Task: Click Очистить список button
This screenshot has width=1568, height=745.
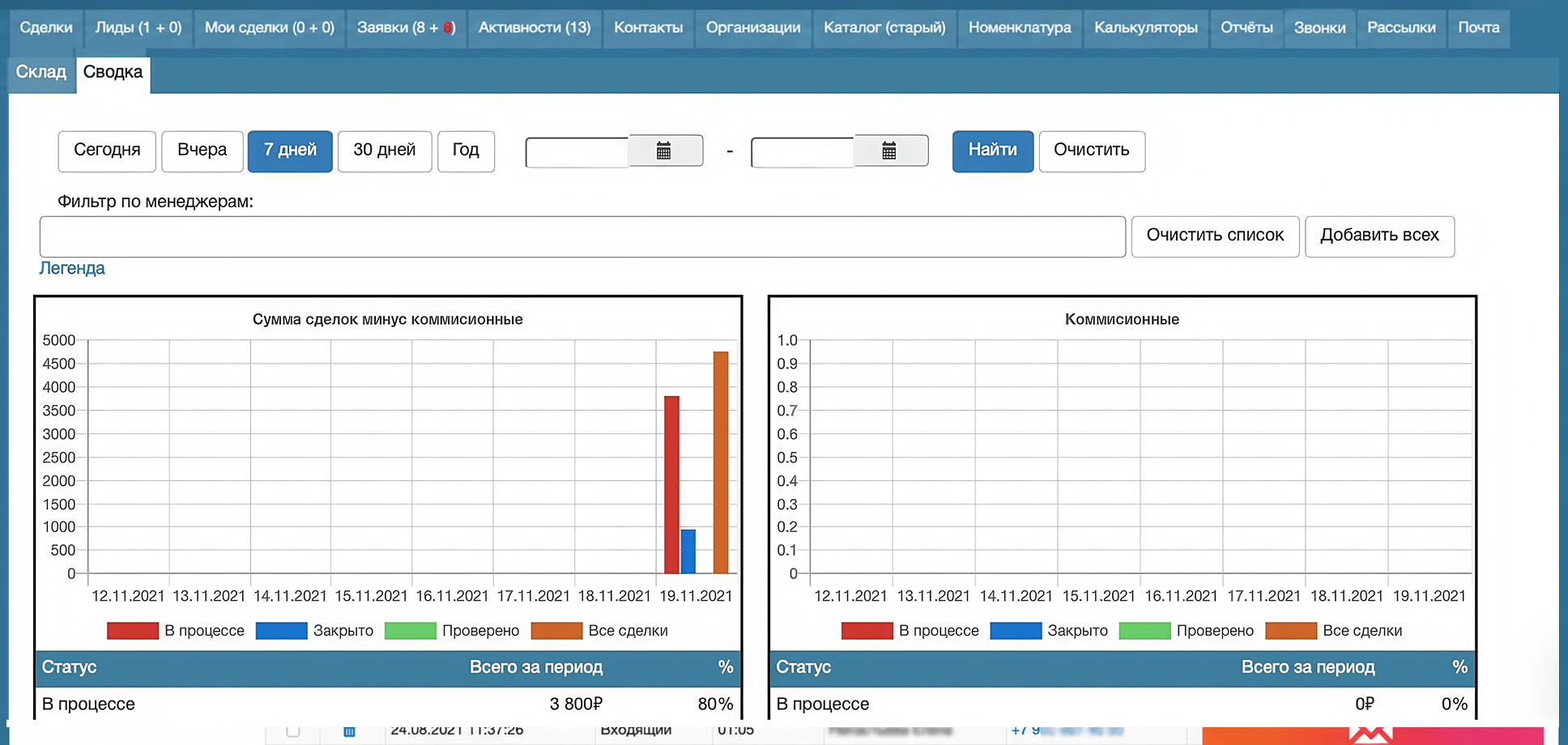Action: point(1215,236)
